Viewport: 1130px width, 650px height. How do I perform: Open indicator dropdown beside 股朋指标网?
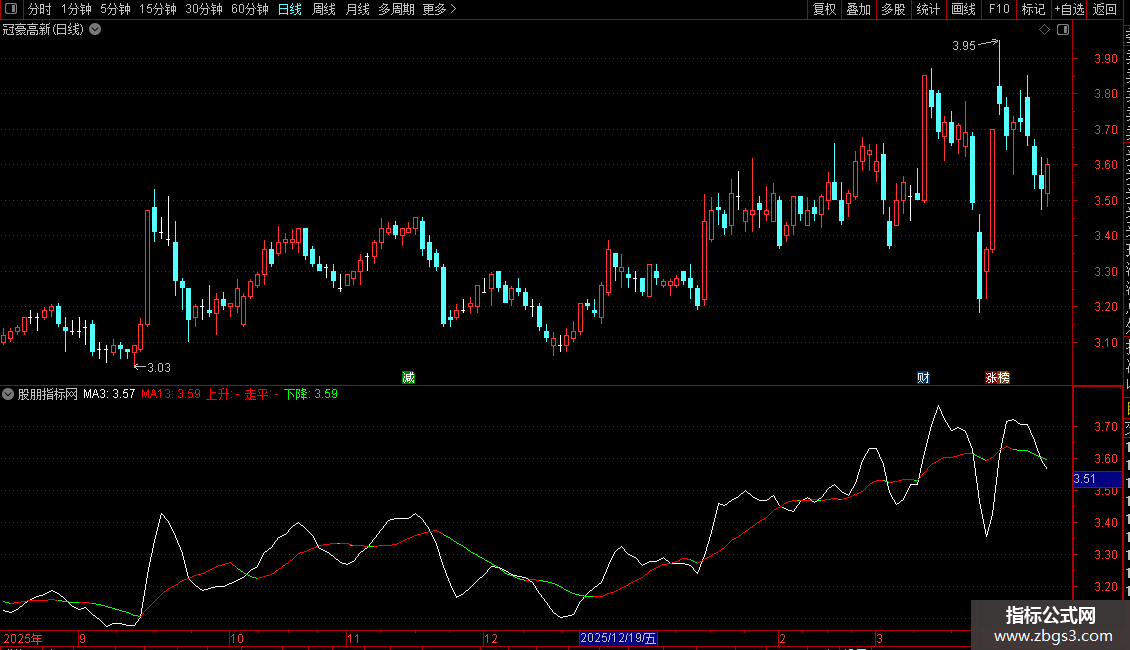tap(8, 394)
